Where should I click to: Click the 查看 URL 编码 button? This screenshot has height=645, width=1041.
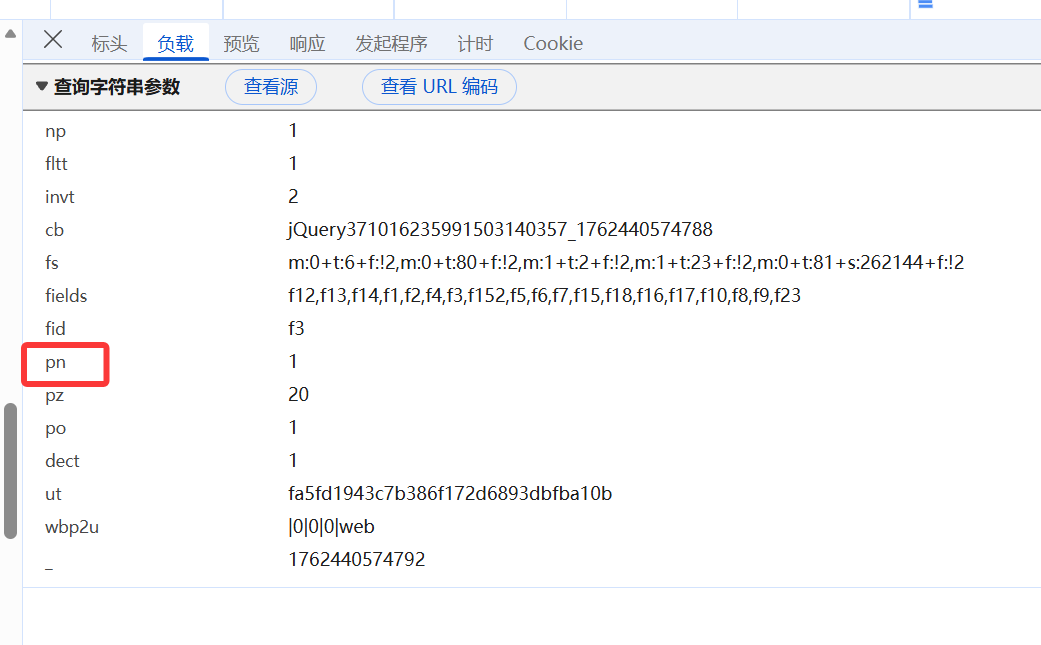pyautogui.click(x=438, y=86)
